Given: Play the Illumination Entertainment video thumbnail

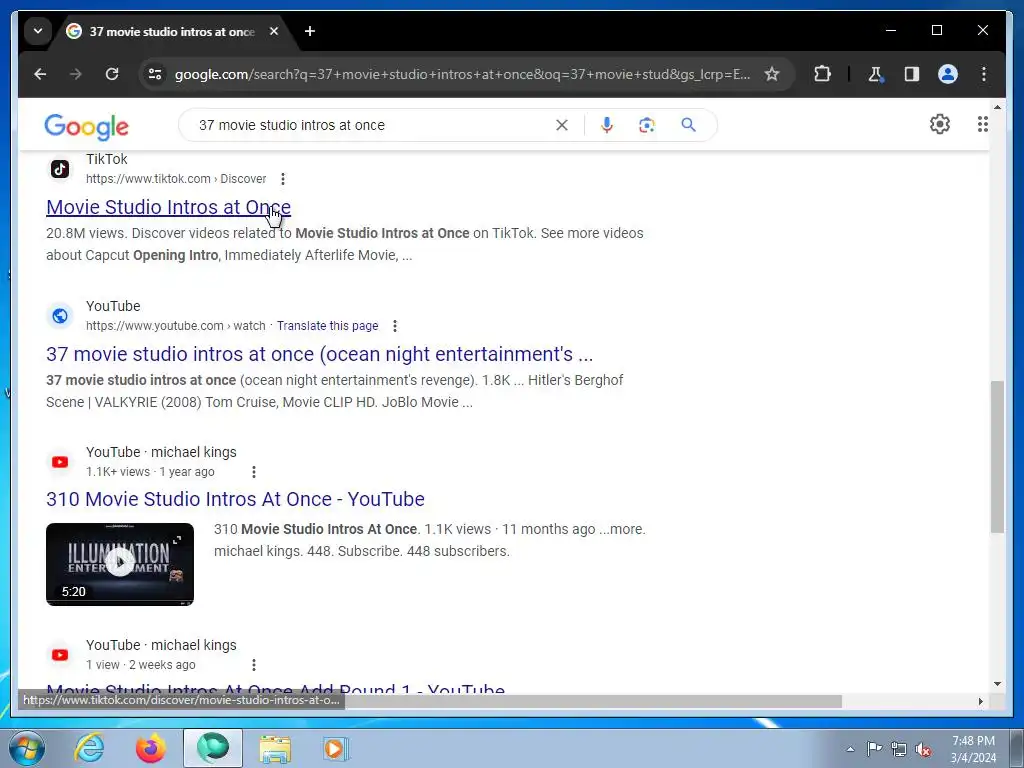Looking at the screenshot, I should click(x=120, y=564).
